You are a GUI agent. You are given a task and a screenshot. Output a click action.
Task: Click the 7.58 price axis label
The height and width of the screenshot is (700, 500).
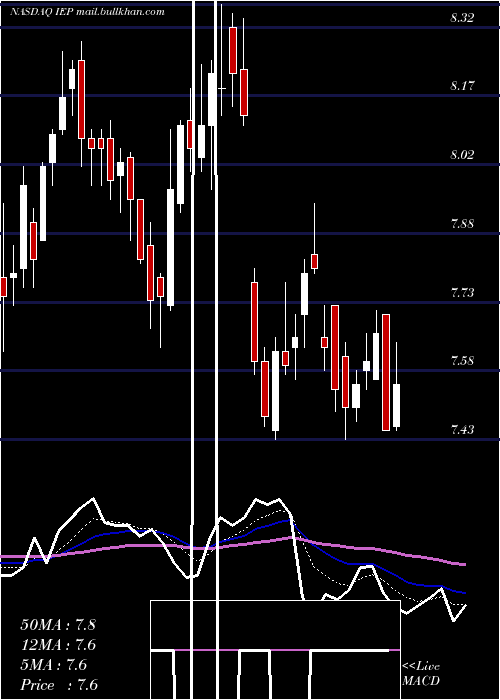pyautogui.click(x=462, y=360)
